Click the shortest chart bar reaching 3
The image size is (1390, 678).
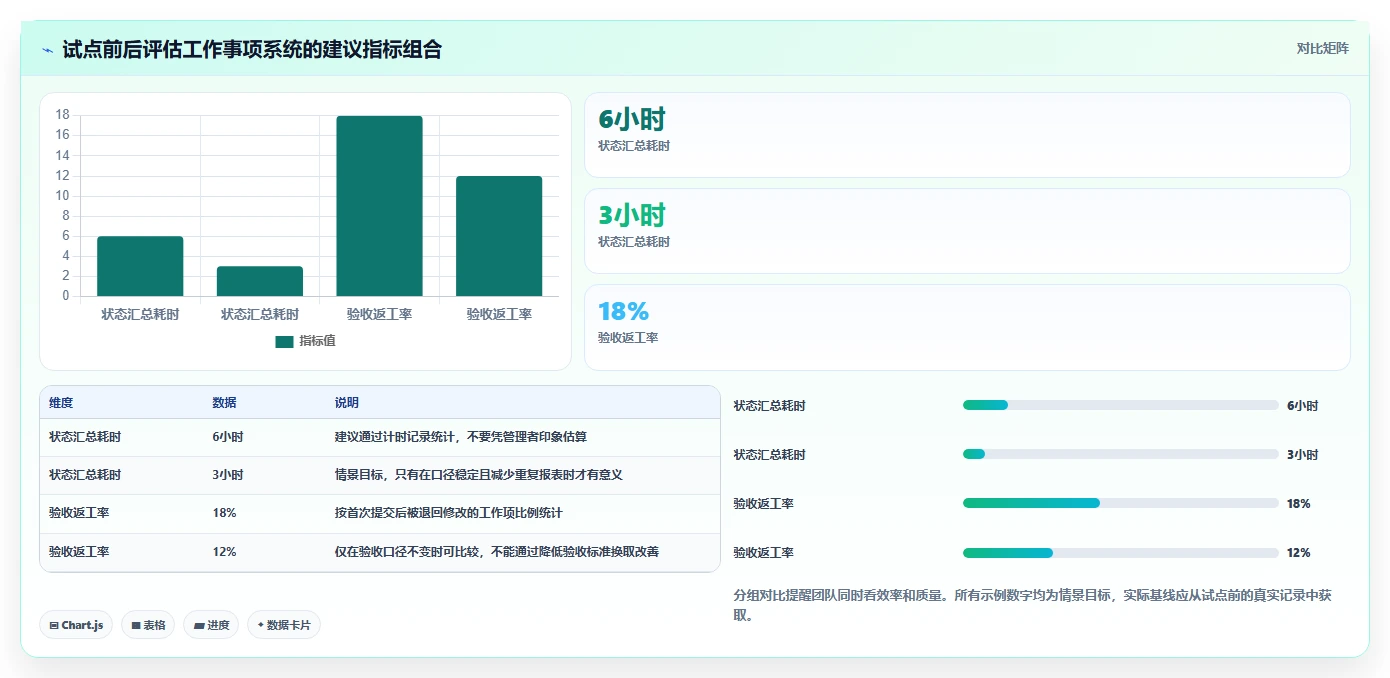[x=260, y=281]
